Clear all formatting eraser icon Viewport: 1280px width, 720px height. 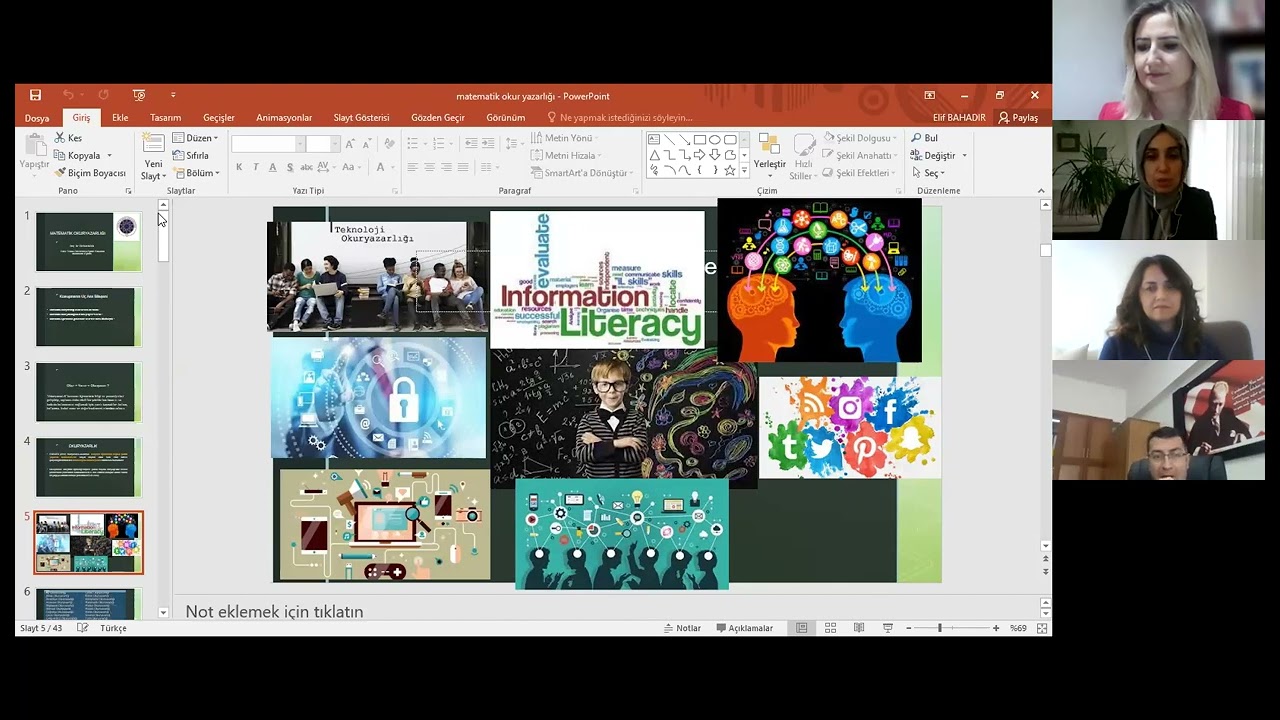point(389,144)
